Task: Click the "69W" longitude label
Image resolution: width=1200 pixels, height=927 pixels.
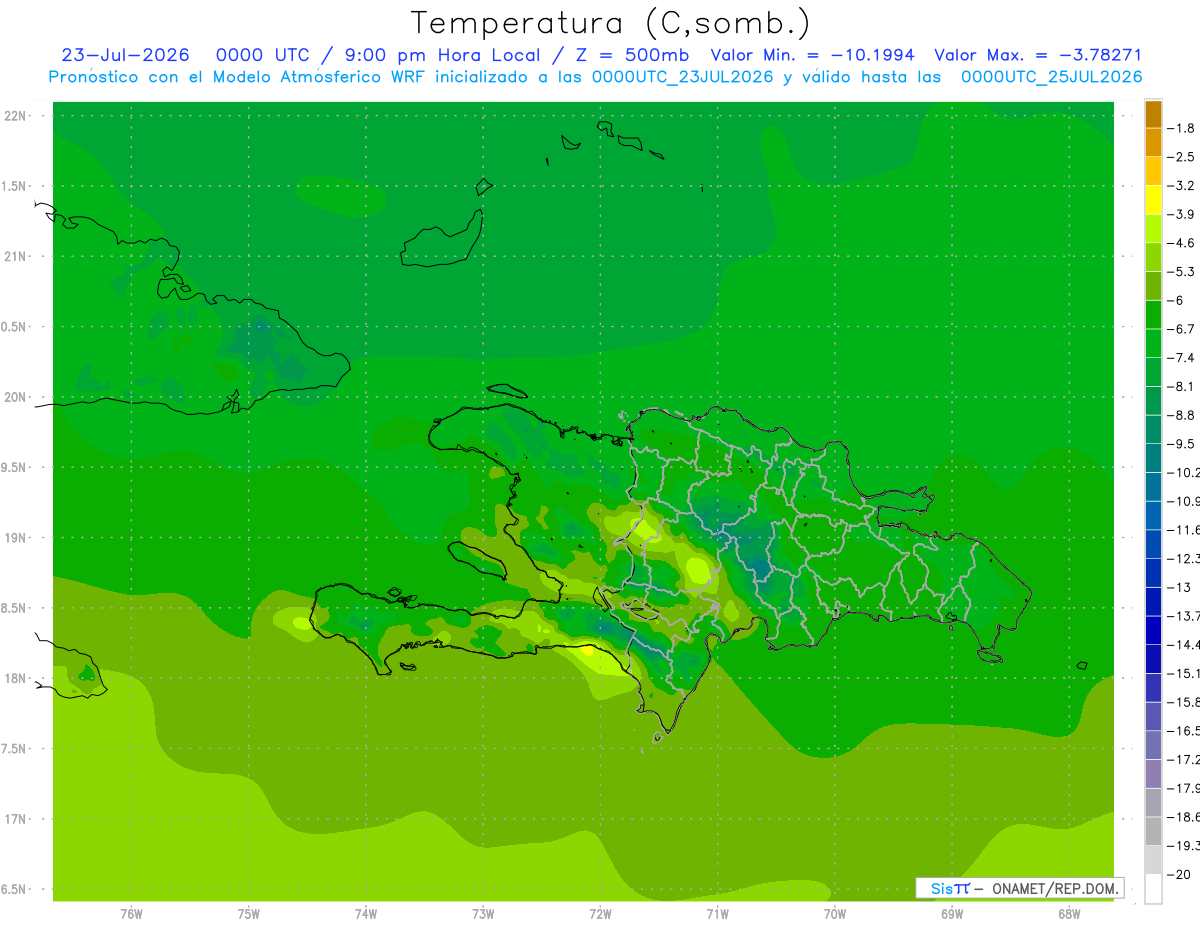Action: pos(952,914)
